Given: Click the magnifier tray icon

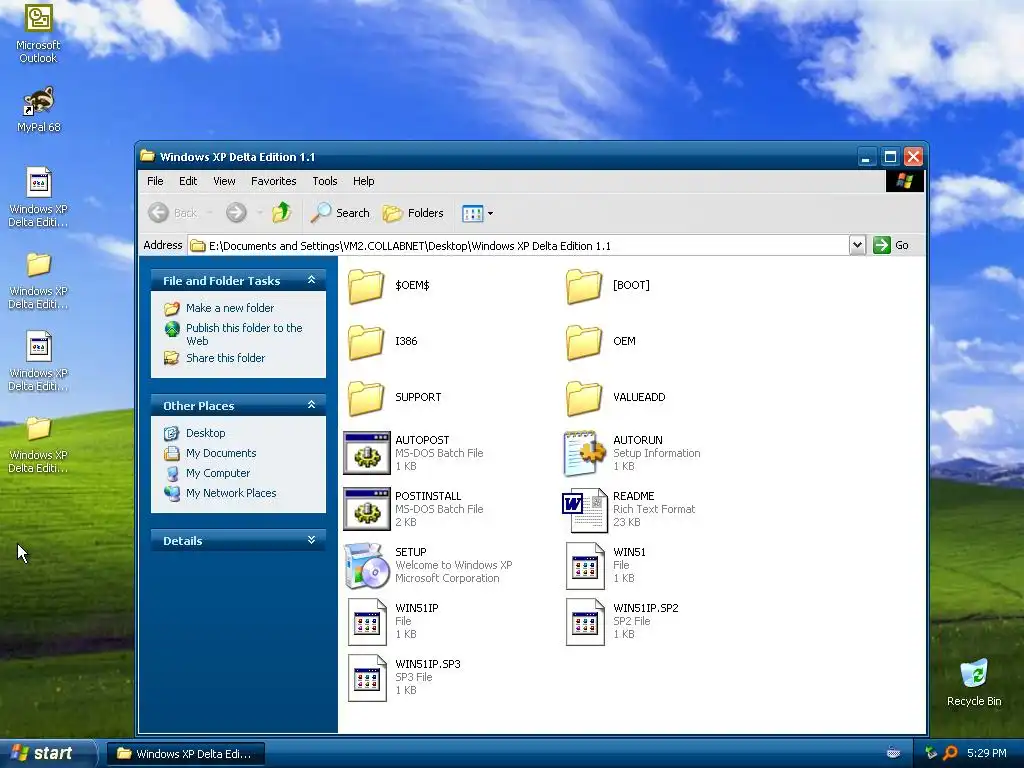Looking at the screenshot, I should tap(950, 753).
